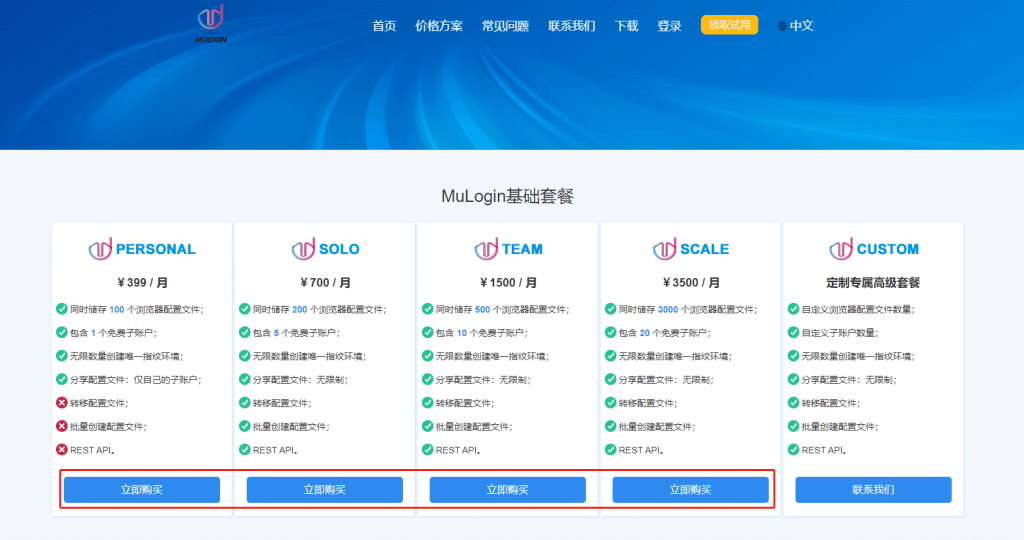Viewport: 1024px width, 540px height.
Task: Click the SOLO plan logo icon
Action: 303,249
